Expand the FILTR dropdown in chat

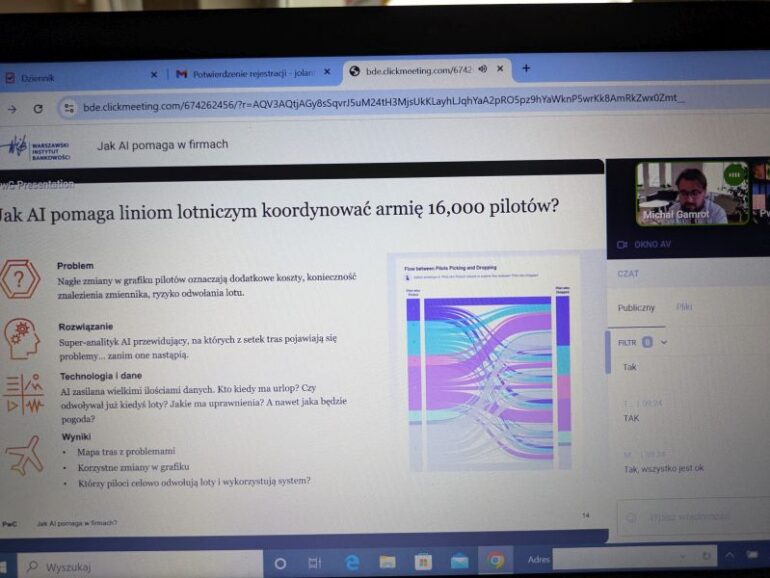tap(664, 342)
